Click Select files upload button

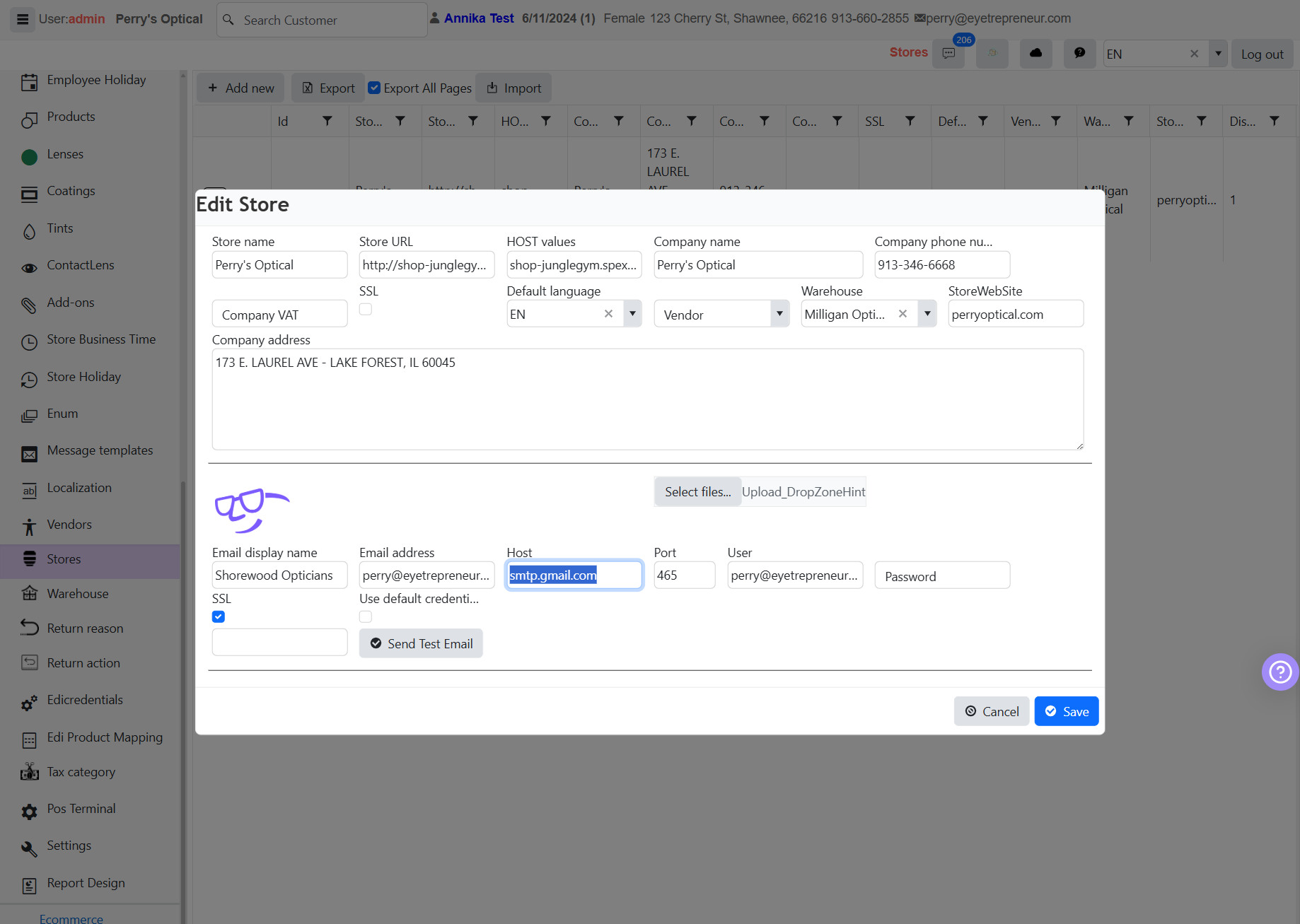tap(697, 492)
